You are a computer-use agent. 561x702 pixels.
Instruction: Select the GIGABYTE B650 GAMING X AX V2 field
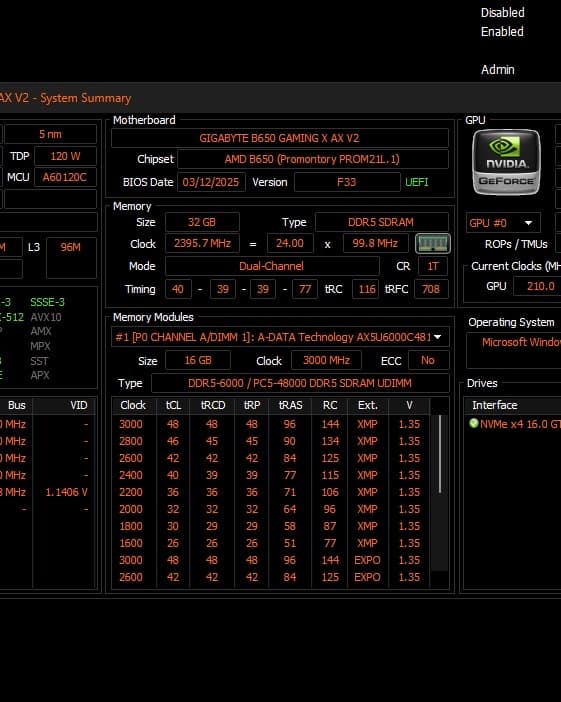280,138
